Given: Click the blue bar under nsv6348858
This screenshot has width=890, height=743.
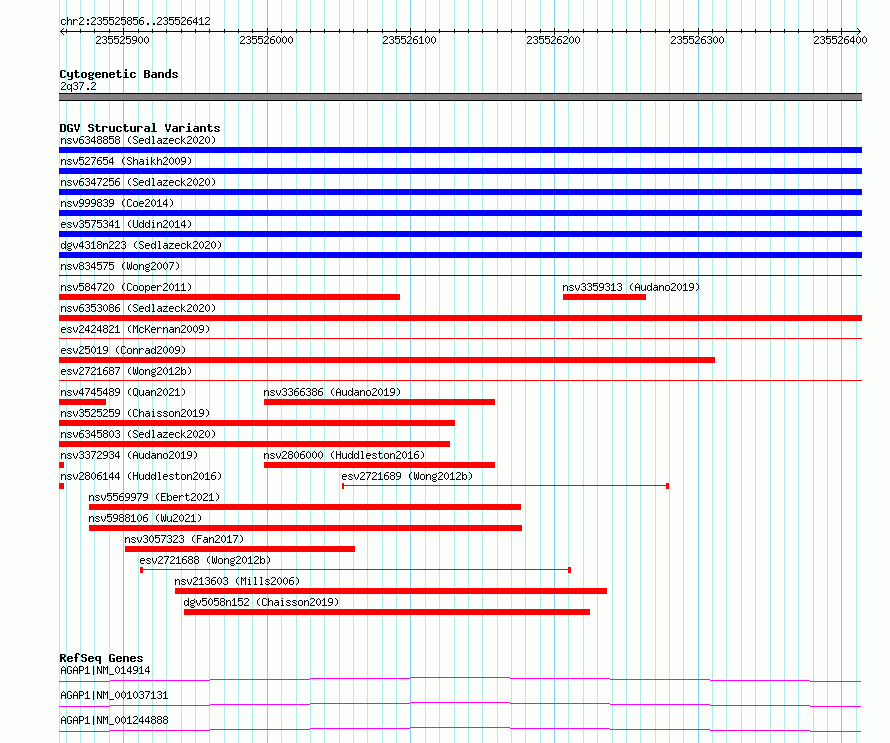Looking at the screenshot, I should (460, 150).
